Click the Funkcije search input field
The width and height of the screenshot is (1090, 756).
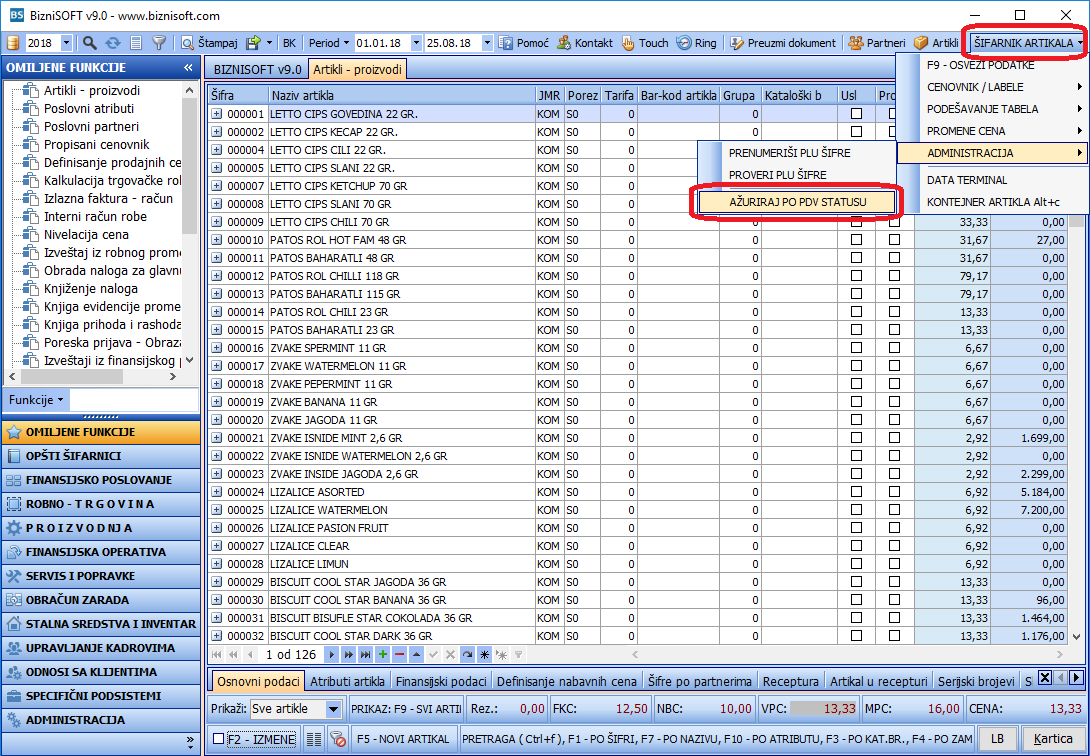133,400
